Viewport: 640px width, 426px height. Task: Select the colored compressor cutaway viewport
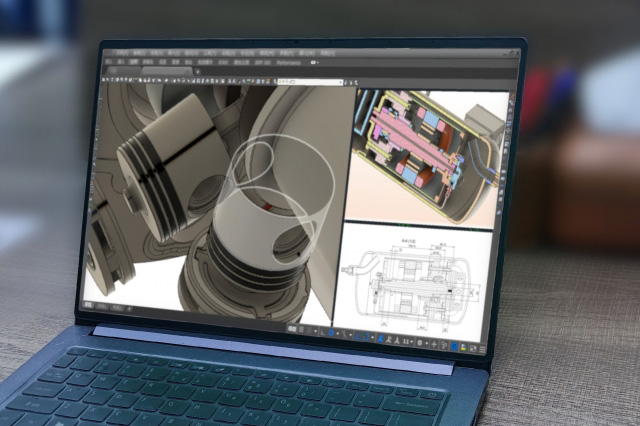tap(425, 155)
